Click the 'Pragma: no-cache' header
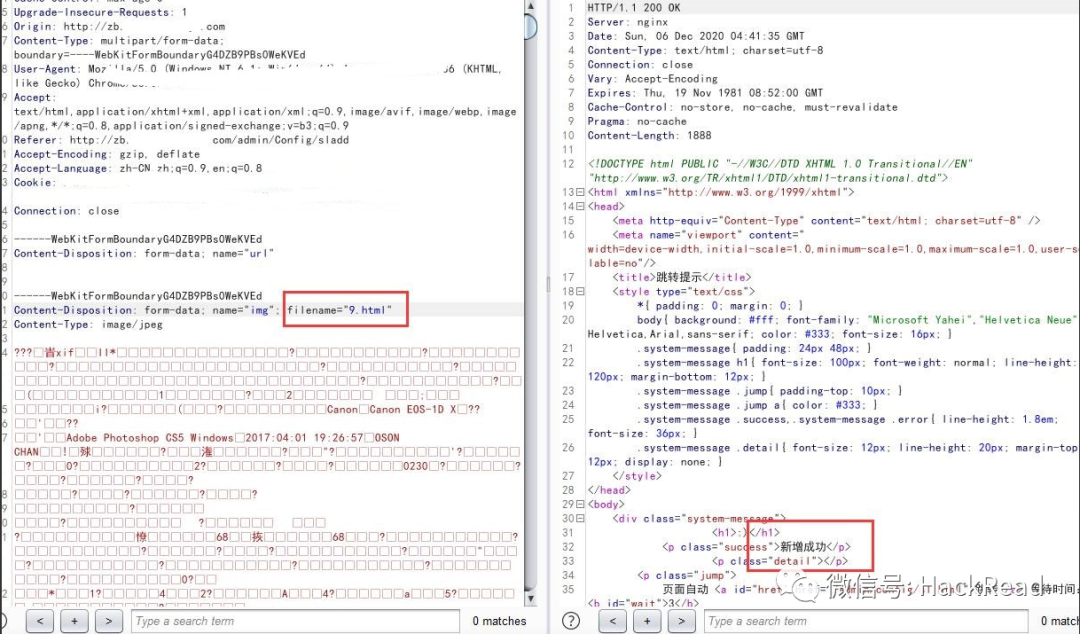This screenshot has width=1080, height=634. tap(637, 121)
